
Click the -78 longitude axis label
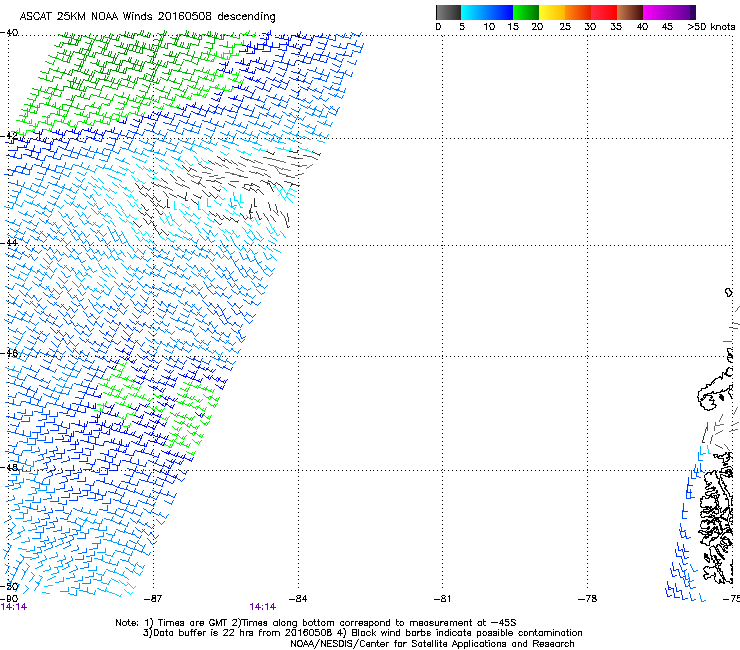click(x=588, y=599)
